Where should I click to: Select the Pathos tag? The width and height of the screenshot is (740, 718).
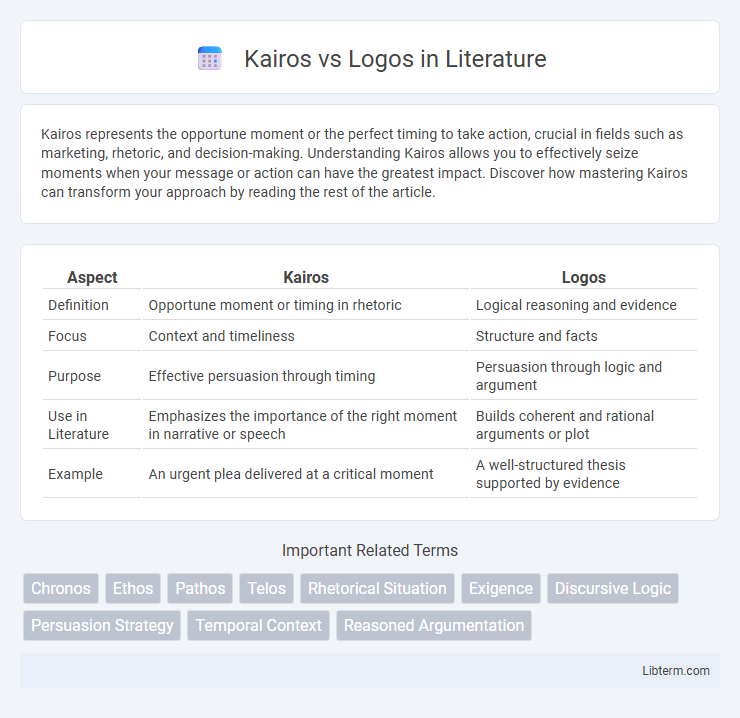coord(200,588)
